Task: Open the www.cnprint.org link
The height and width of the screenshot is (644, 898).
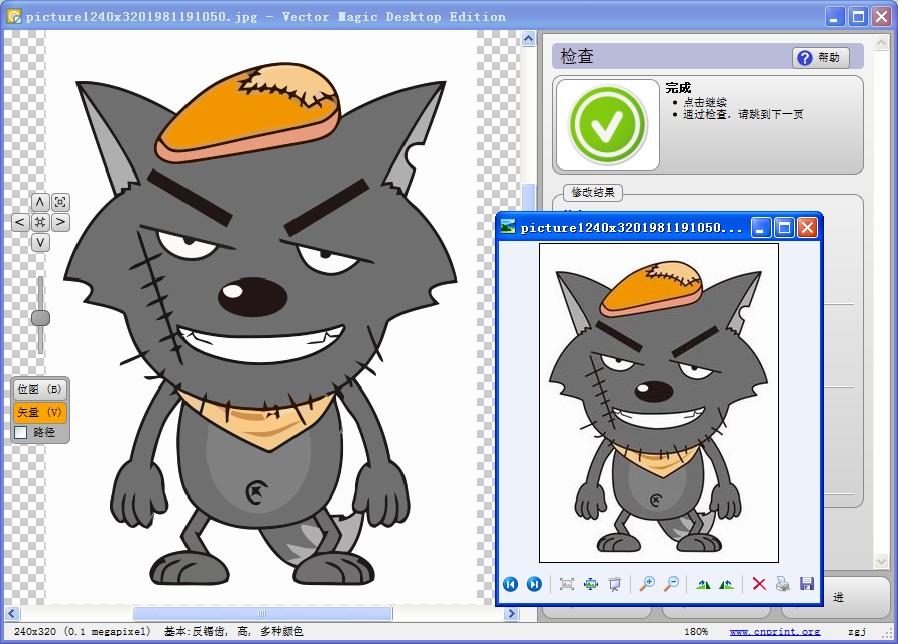Action: point(774,632)
